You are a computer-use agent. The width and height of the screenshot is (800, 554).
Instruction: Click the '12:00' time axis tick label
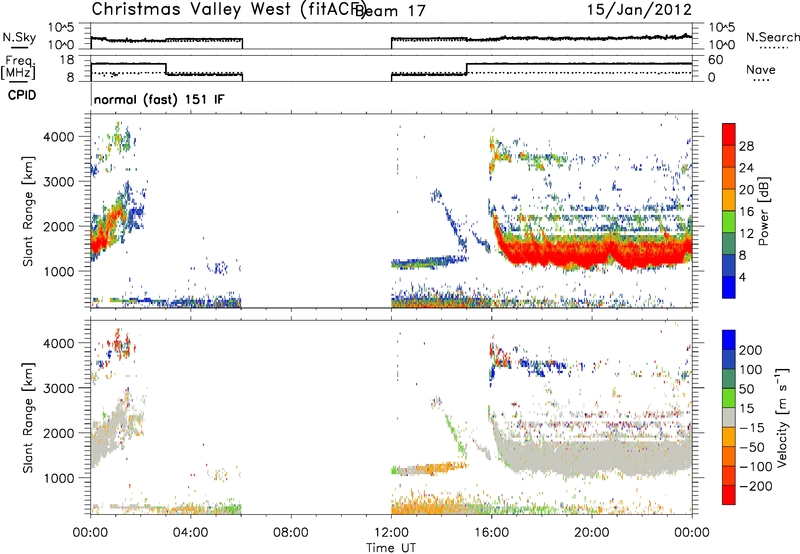tap(391, 533)
